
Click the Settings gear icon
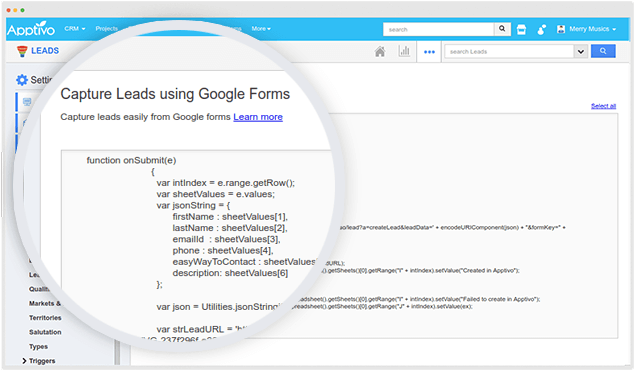tap(22, 80)
